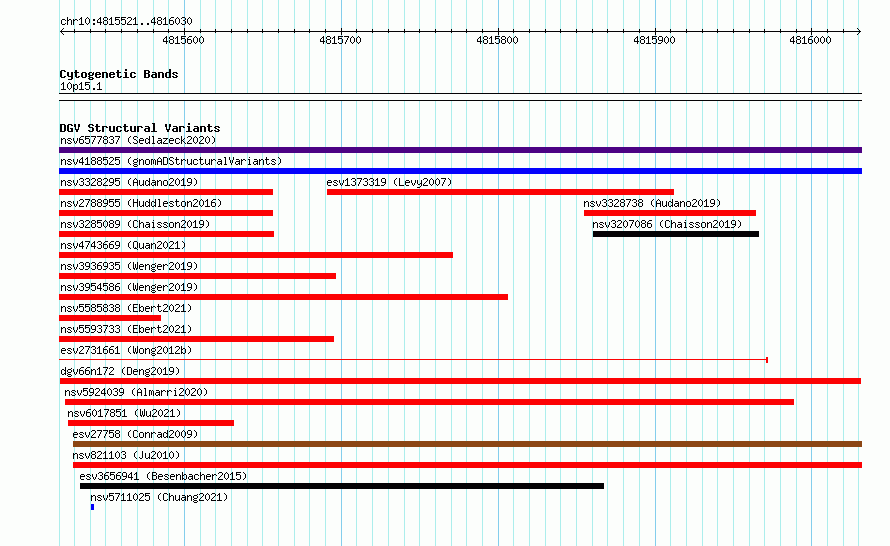The image size is (890, 546).
Task: Open the nsv2788955 (Huddleston2016) label
Action: pos(141,203)
